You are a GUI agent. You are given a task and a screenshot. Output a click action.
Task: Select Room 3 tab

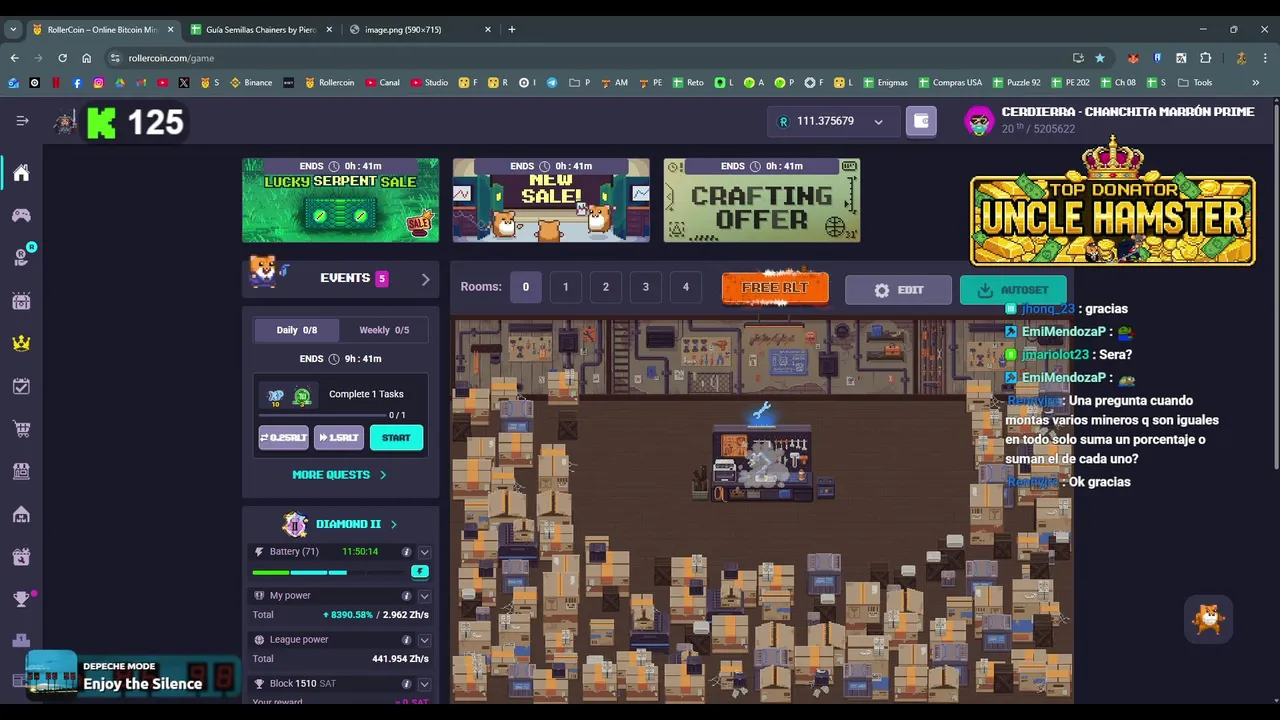tap(646, 287)
